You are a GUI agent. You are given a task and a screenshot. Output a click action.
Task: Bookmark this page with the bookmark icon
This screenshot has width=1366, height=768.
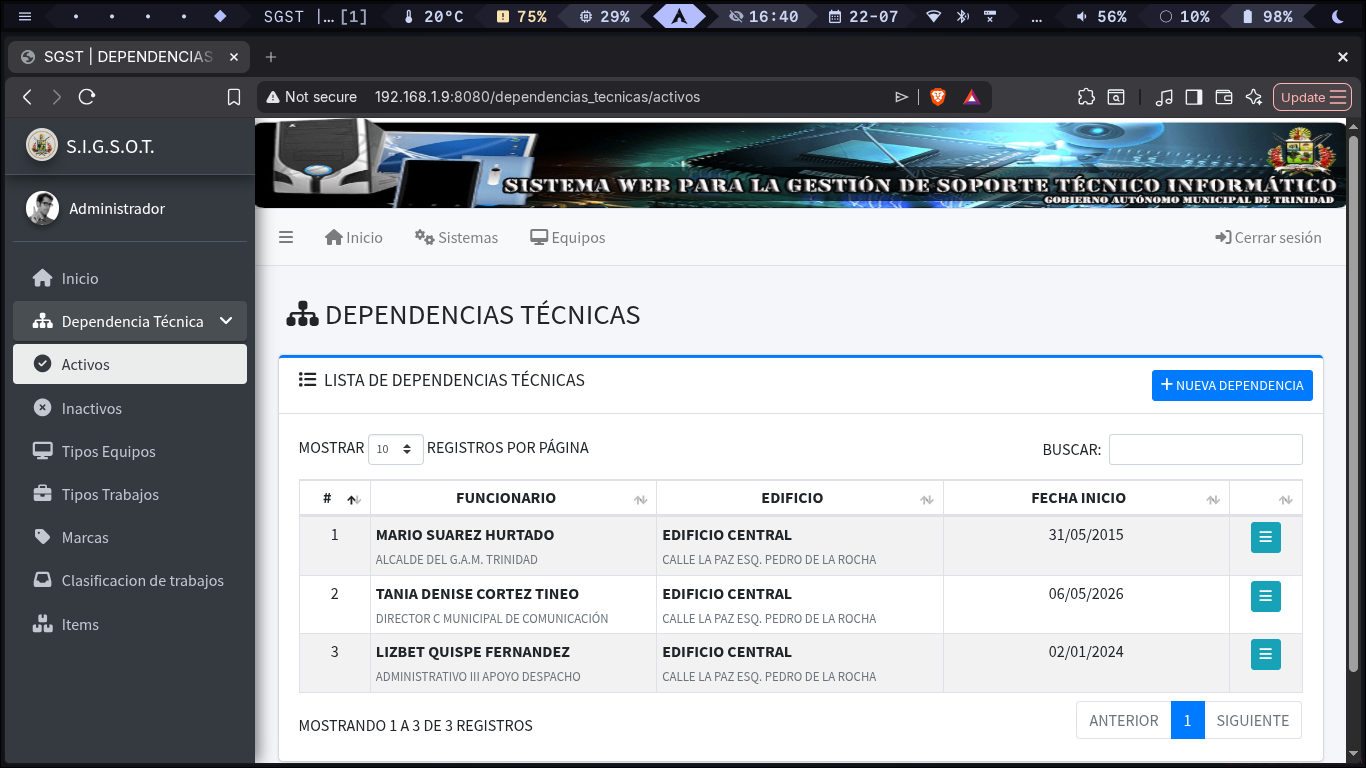[x=234, y=97]
